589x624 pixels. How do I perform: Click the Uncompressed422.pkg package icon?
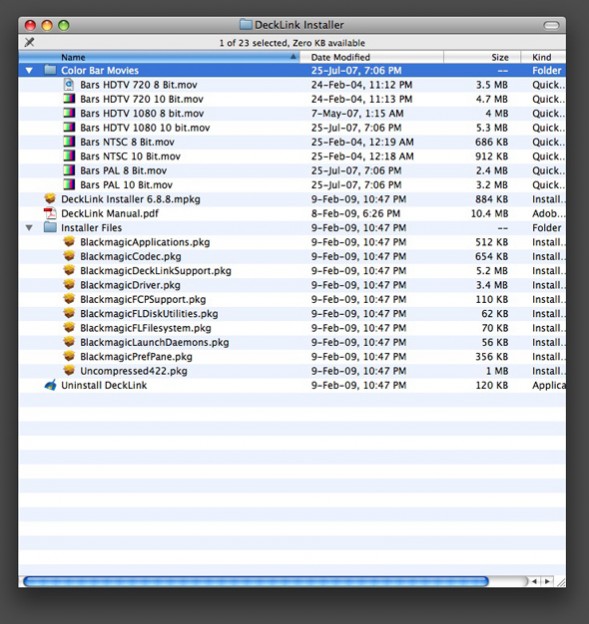pyautogui.click(x=69, y=370)
